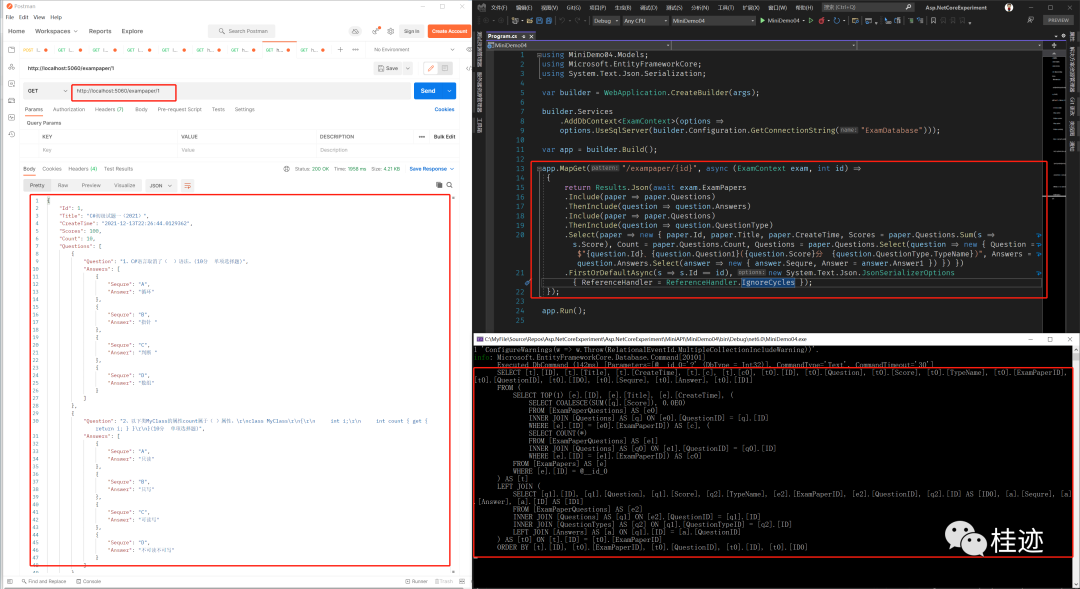Toggle Postman sidebar icon in status bar
1080x589 pixels.
pos(10,581)
